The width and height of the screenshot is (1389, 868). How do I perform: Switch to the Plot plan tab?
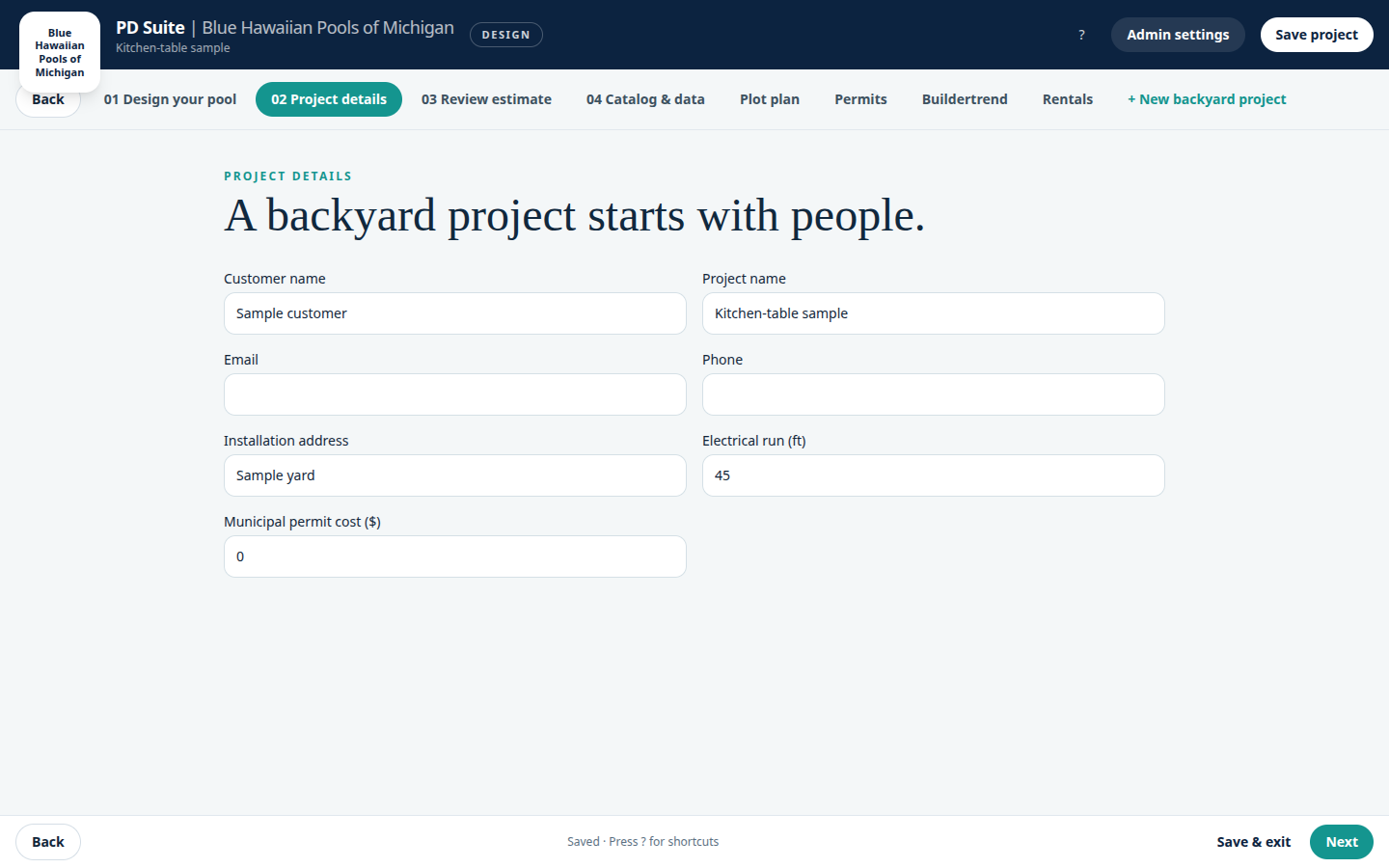click(x=770, y=99)
